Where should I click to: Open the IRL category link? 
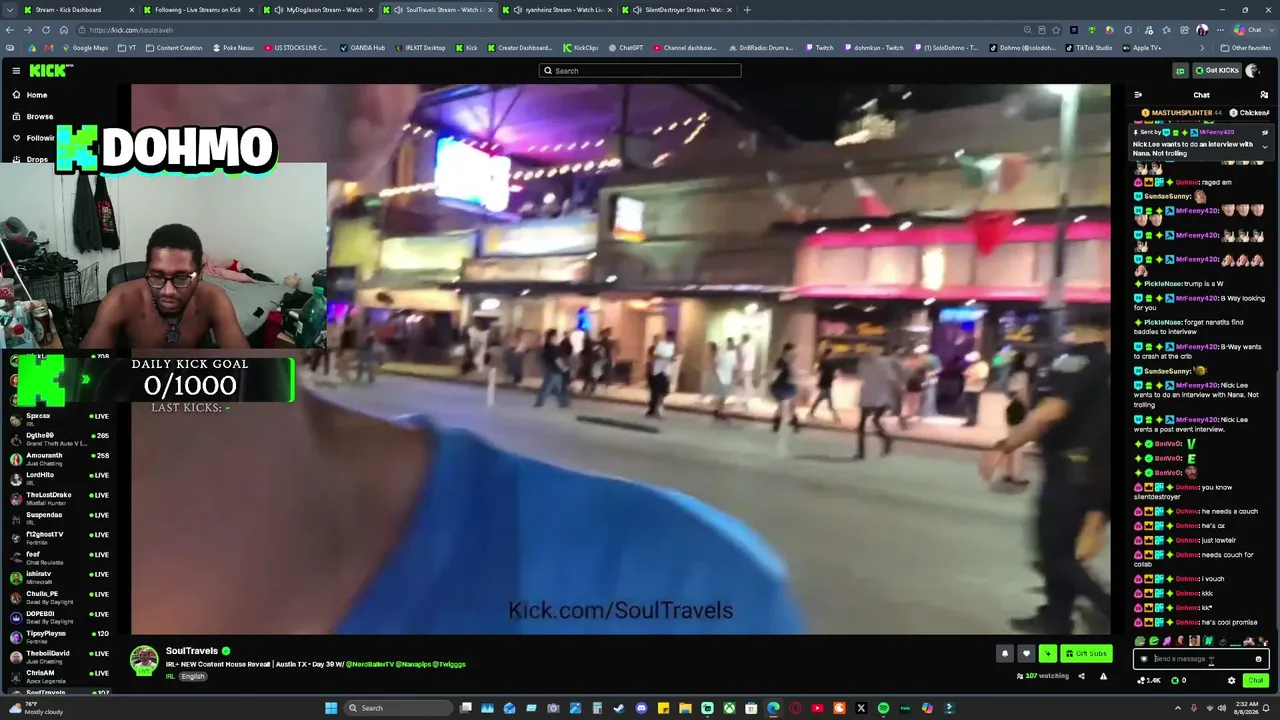click(170, 676)
